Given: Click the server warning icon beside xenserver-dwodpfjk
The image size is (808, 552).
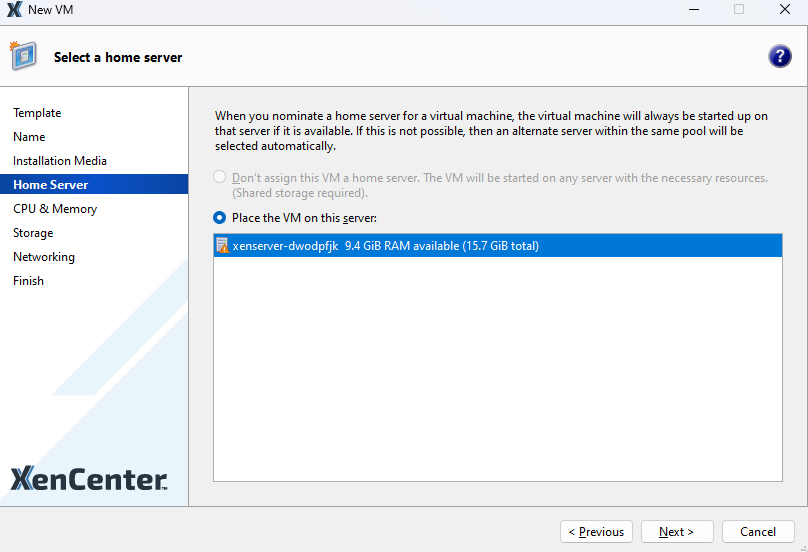Looking at the screenshot, I should point(222,246).
